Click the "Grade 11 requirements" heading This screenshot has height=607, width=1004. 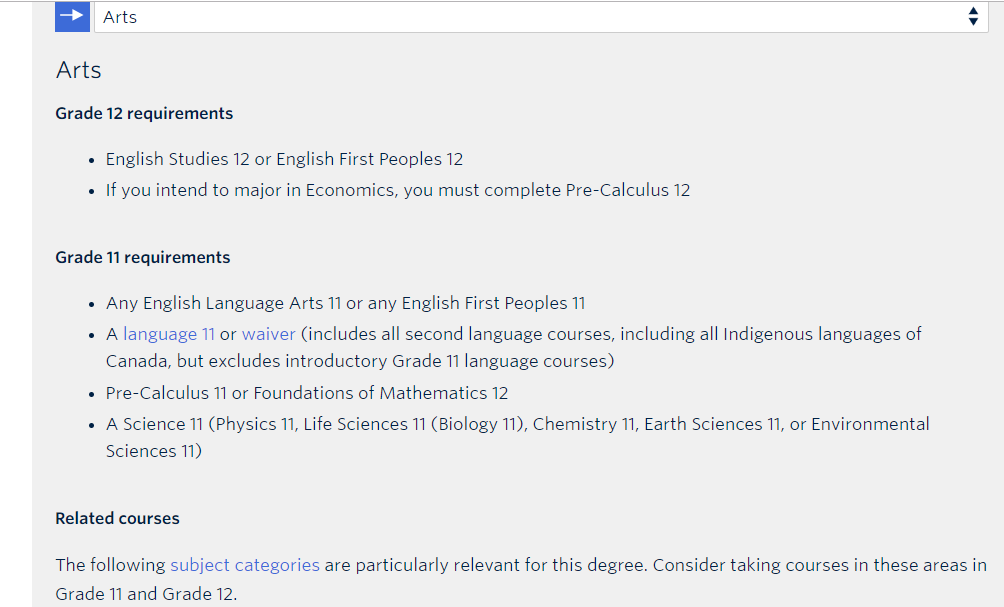pyautogui.click(x=143, y=257)
